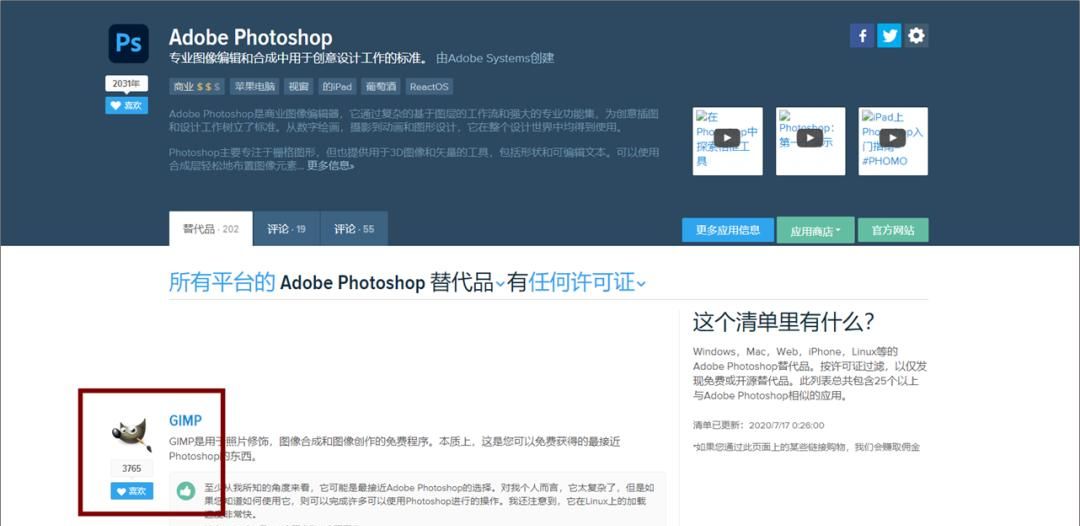Open the 应用商店 dropdown button
This screenshot has height=526, width=1080.
[816, 230]
